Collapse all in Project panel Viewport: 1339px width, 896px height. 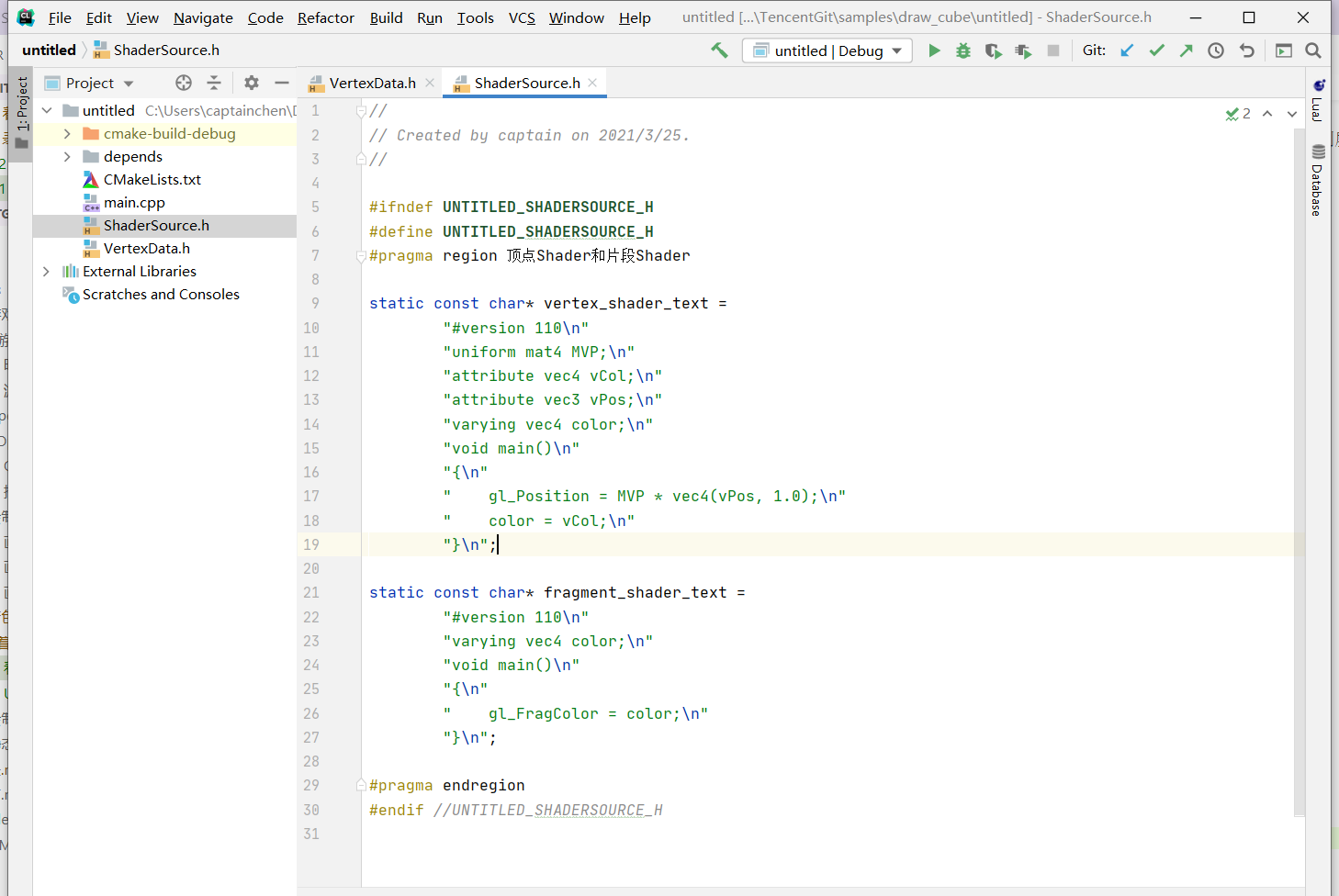pyautogui.click(x=214, y=83)
